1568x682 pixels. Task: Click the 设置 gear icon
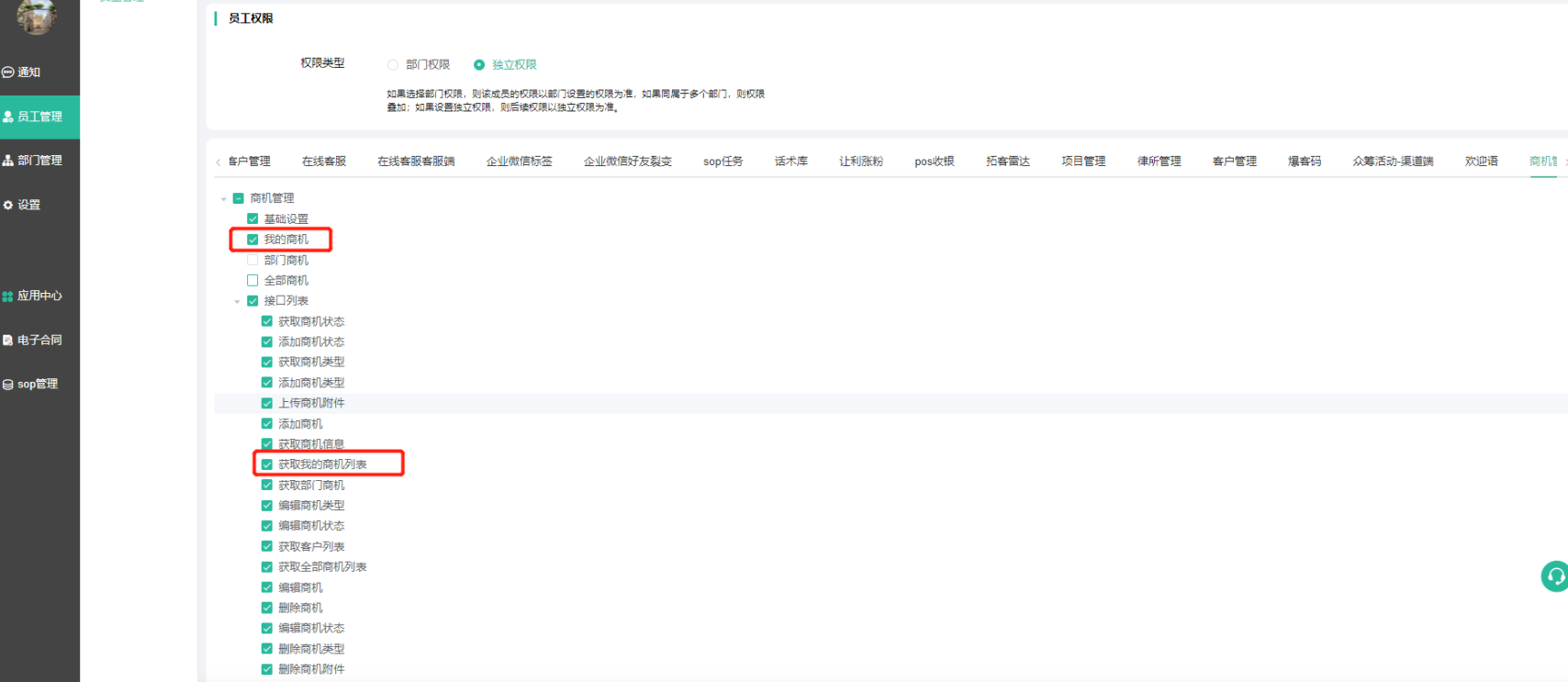pos(8,205)
